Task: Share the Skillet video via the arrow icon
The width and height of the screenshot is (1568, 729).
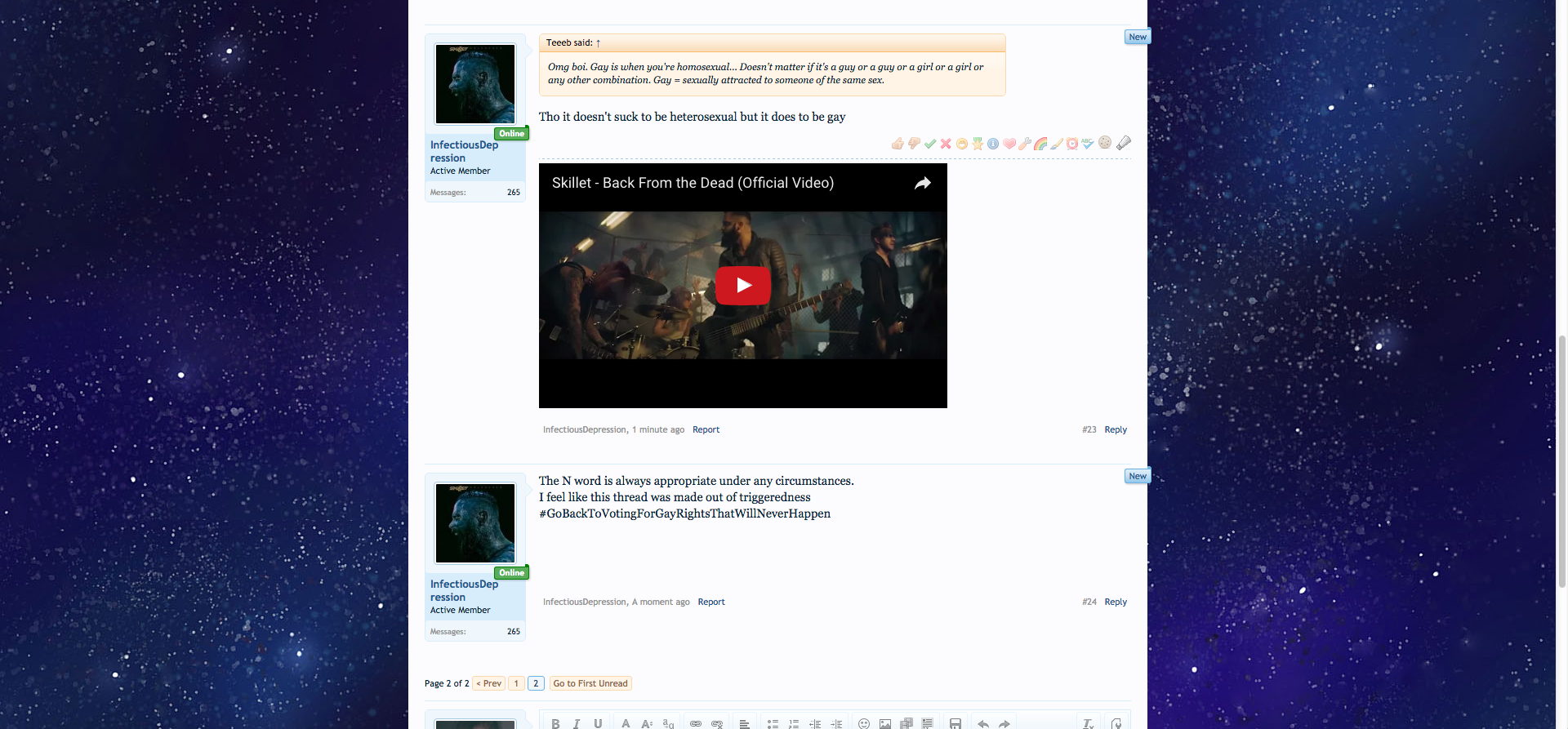Action: [x=922, y=183]
